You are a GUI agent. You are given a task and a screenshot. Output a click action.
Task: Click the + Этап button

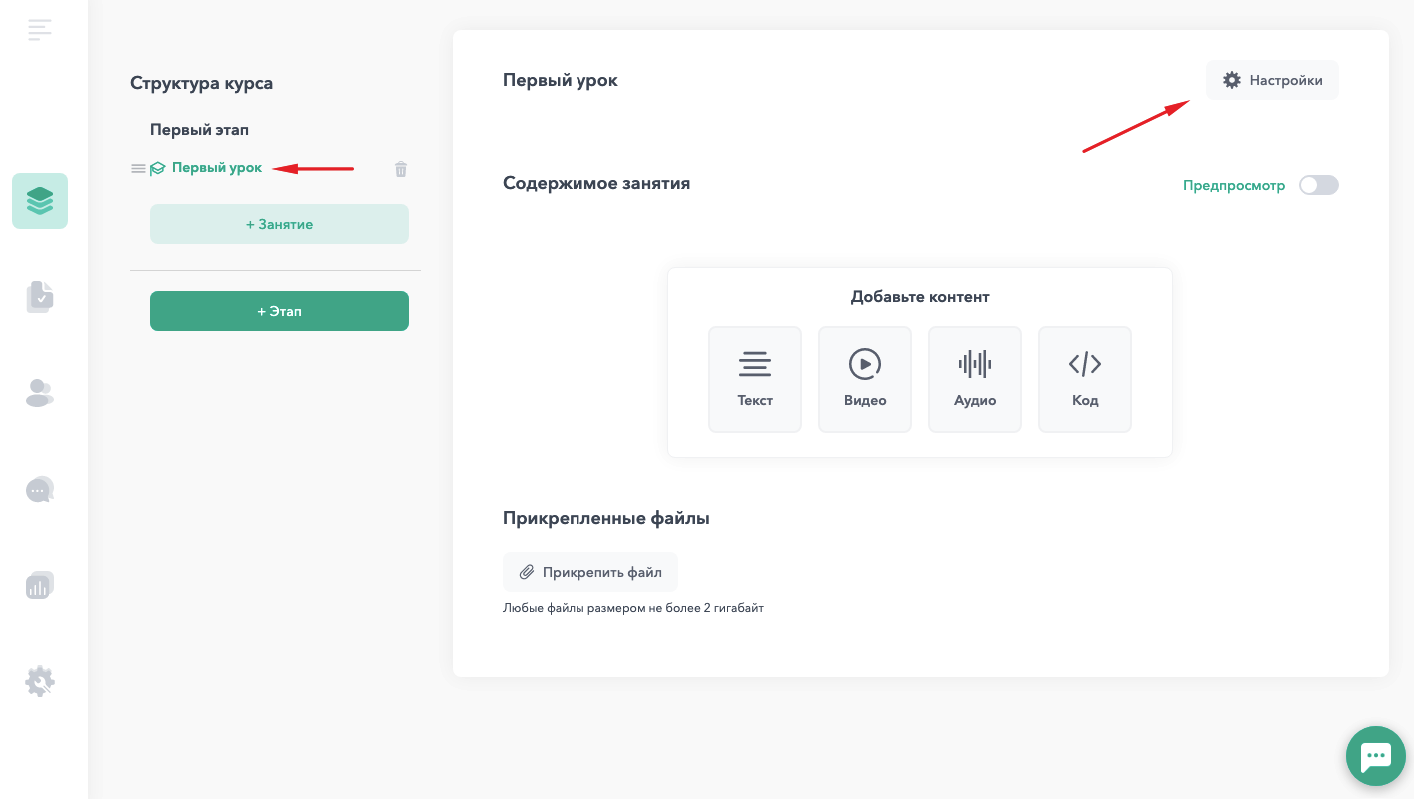pos(279,311)
